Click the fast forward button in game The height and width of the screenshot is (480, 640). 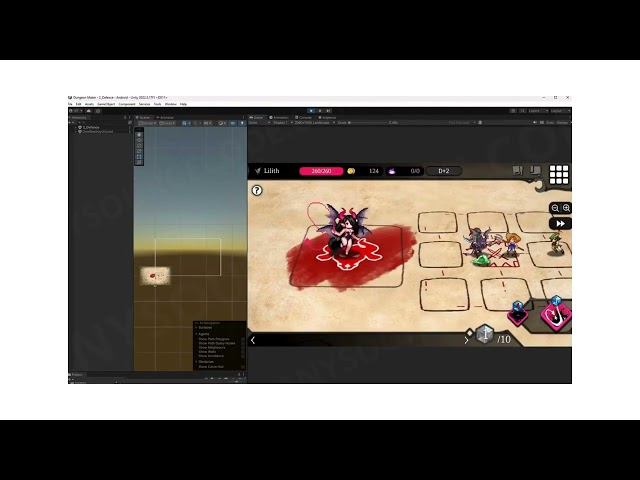pos(560,224)
